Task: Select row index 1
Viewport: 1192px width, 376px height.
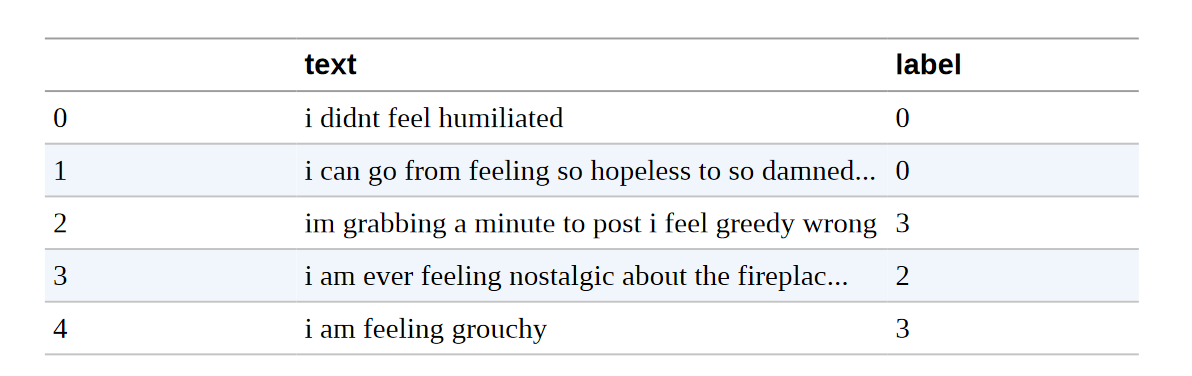Action: coord(60,171)
